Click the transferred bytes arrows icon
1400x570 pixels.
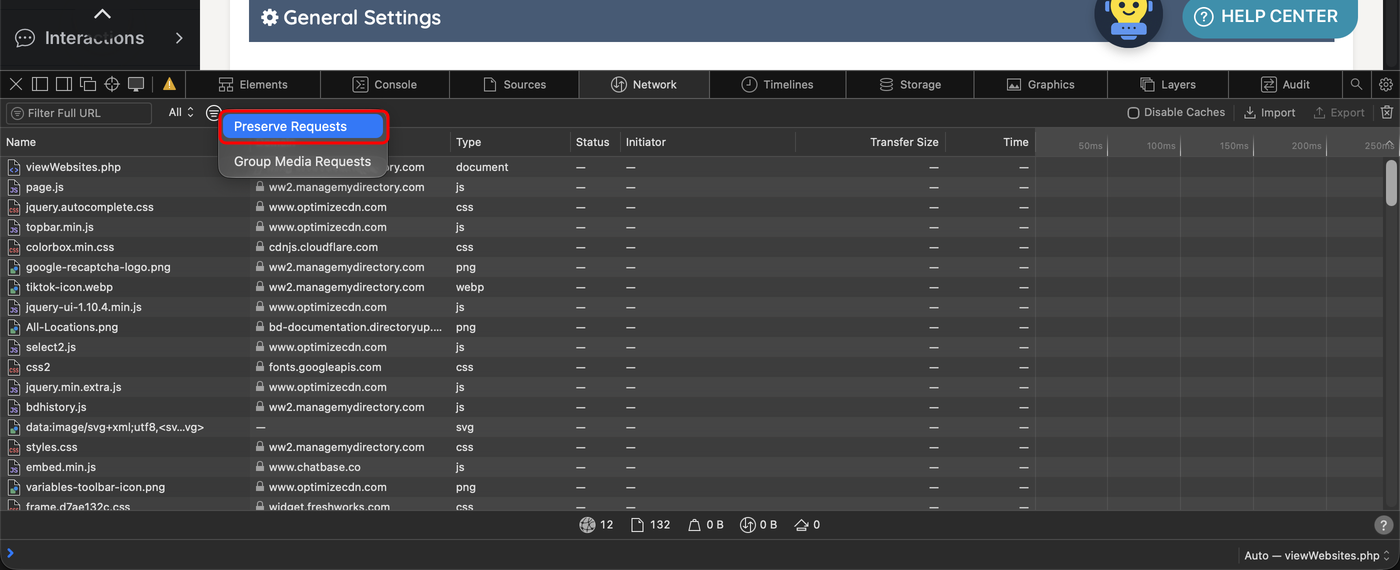(747, 525)
